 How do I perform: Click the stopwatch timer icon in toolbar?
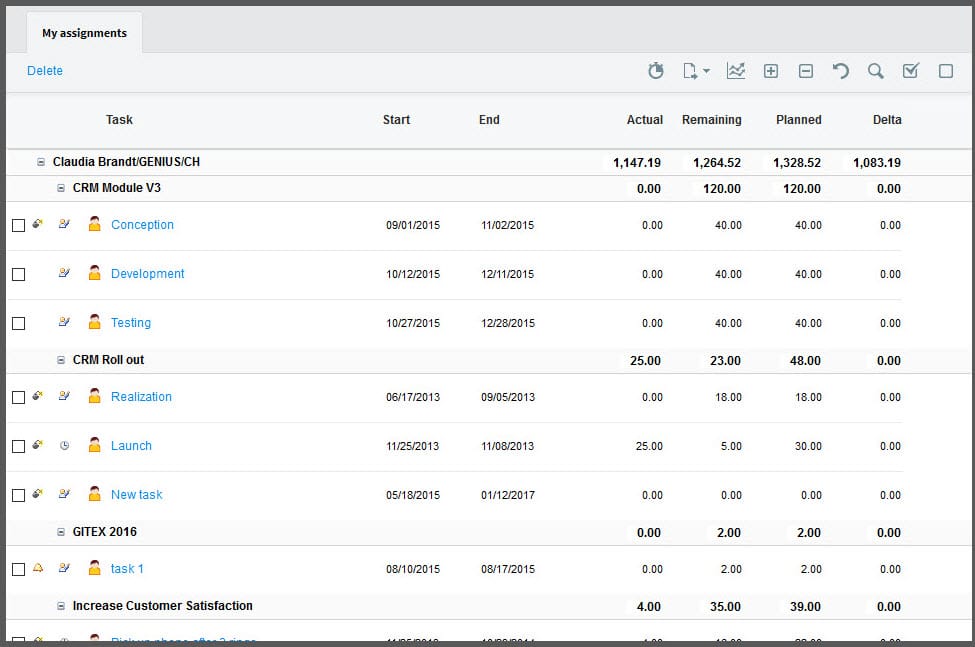coord(656,71)
